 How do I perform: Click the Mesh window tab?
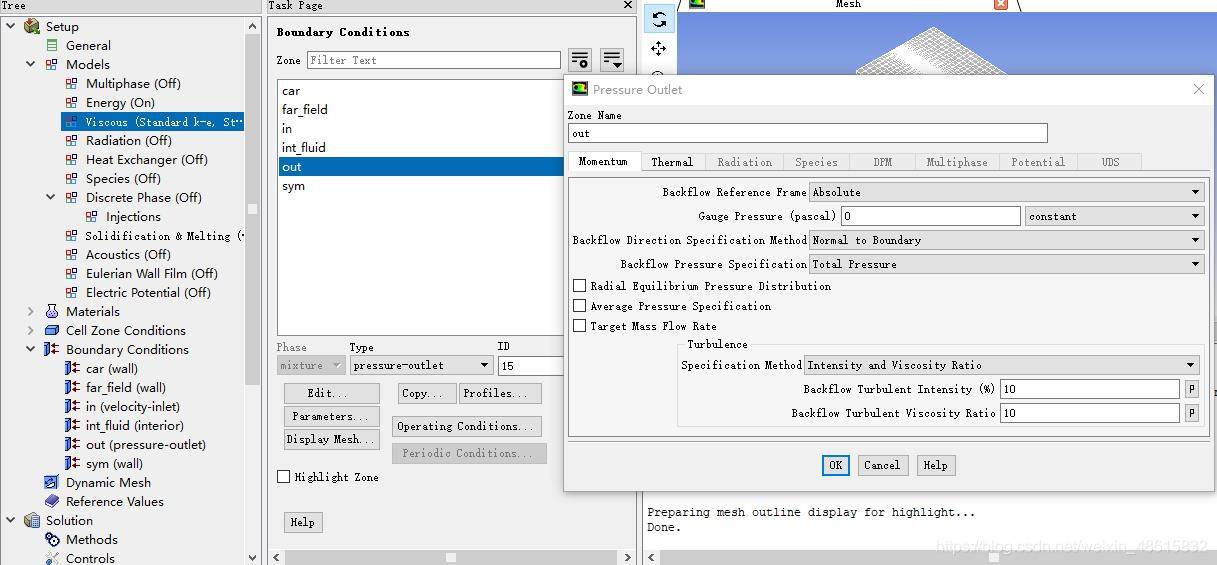point(848,4)
